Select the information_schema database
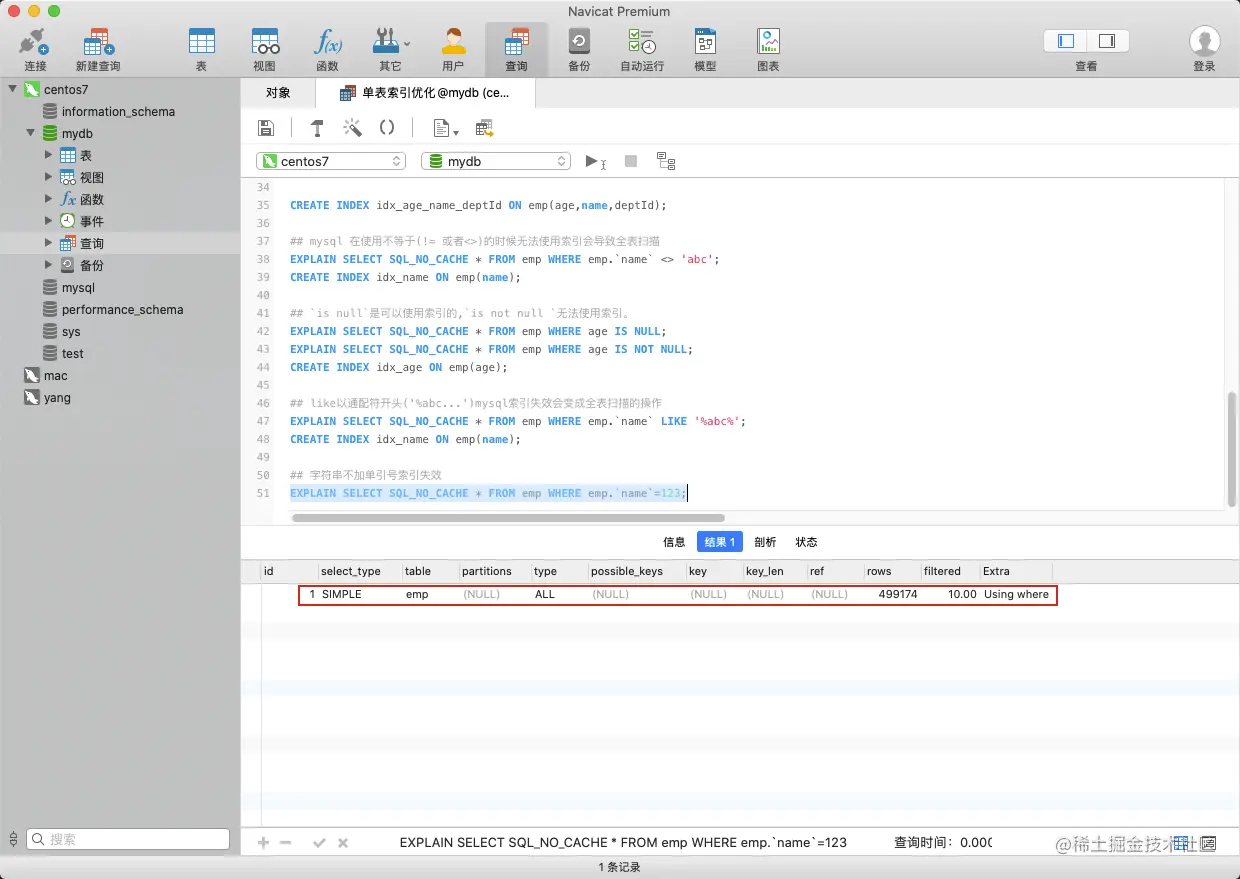The image size is (1240, 879). [118, 111]
